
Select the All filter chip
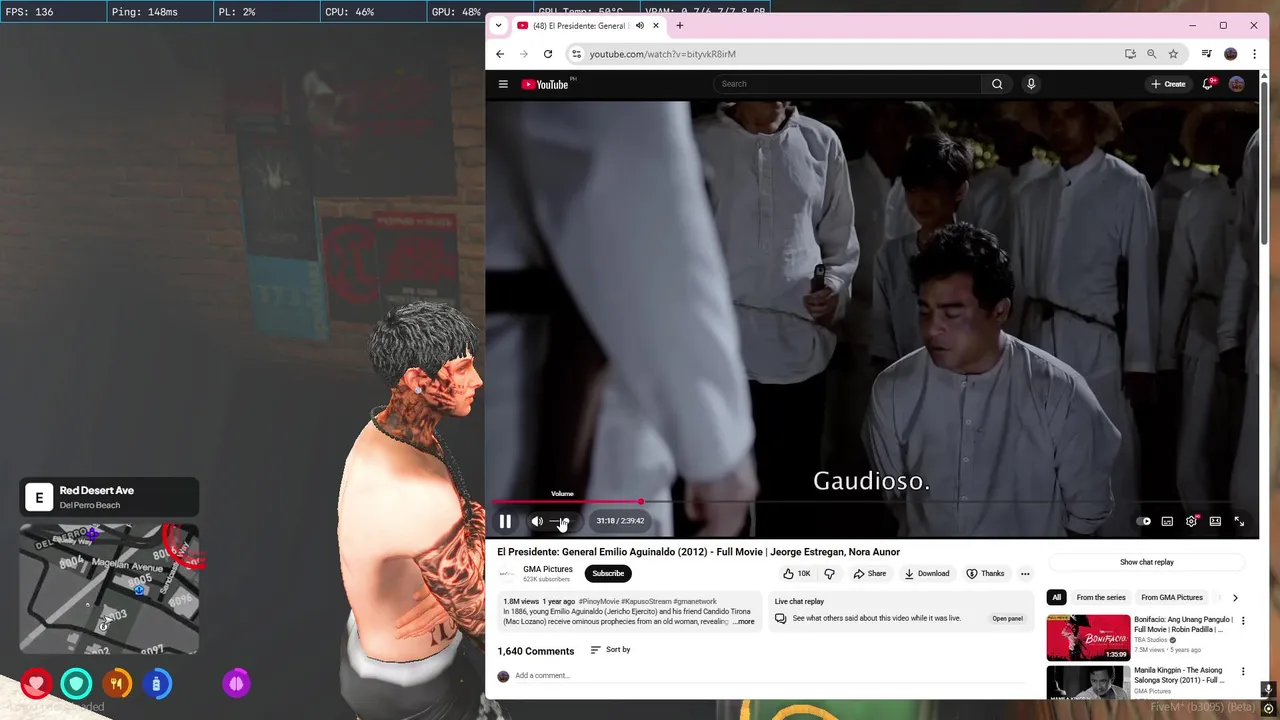click(1056, 597)
